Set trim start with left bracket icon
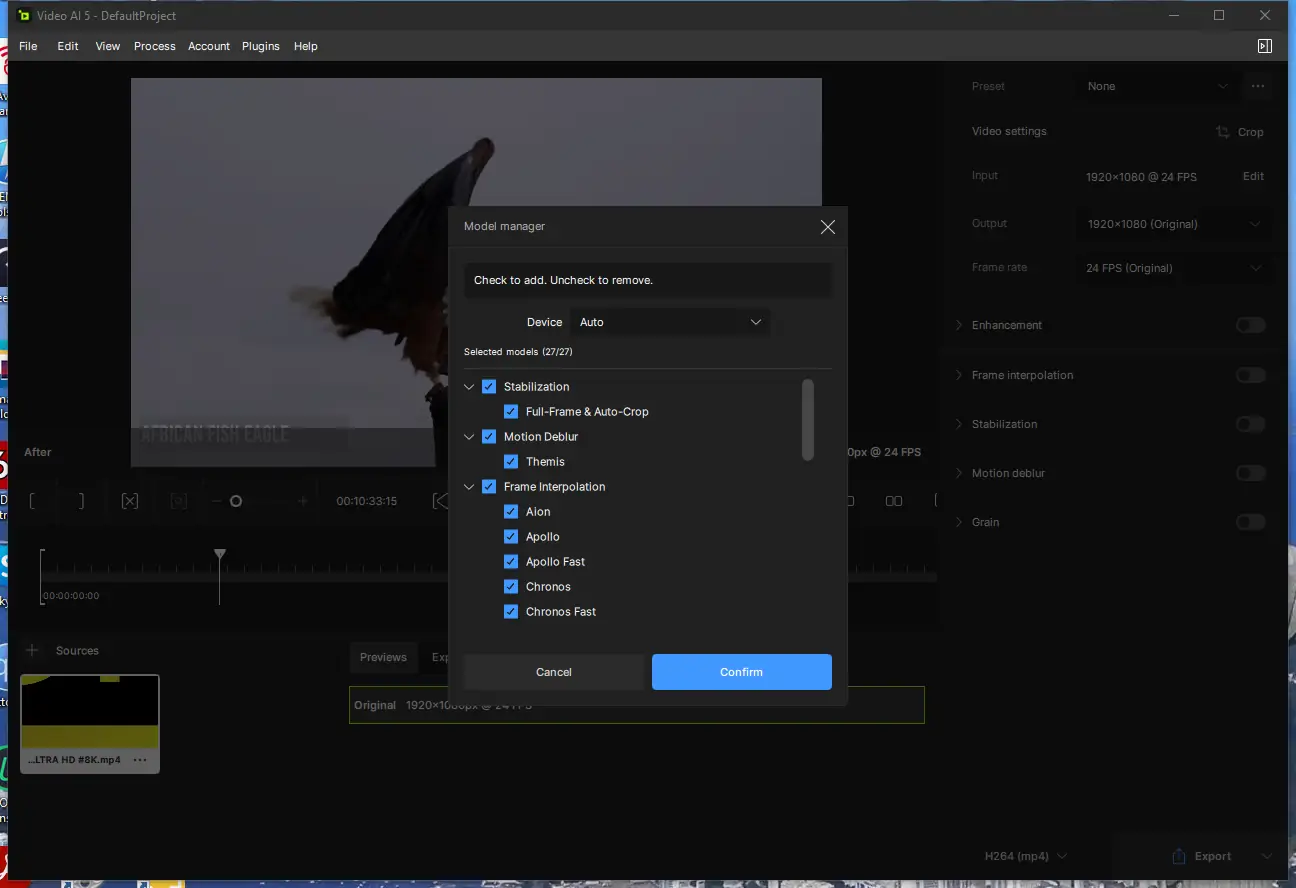Viewport: 1296px width, 888px height. [x=33, y=501]
